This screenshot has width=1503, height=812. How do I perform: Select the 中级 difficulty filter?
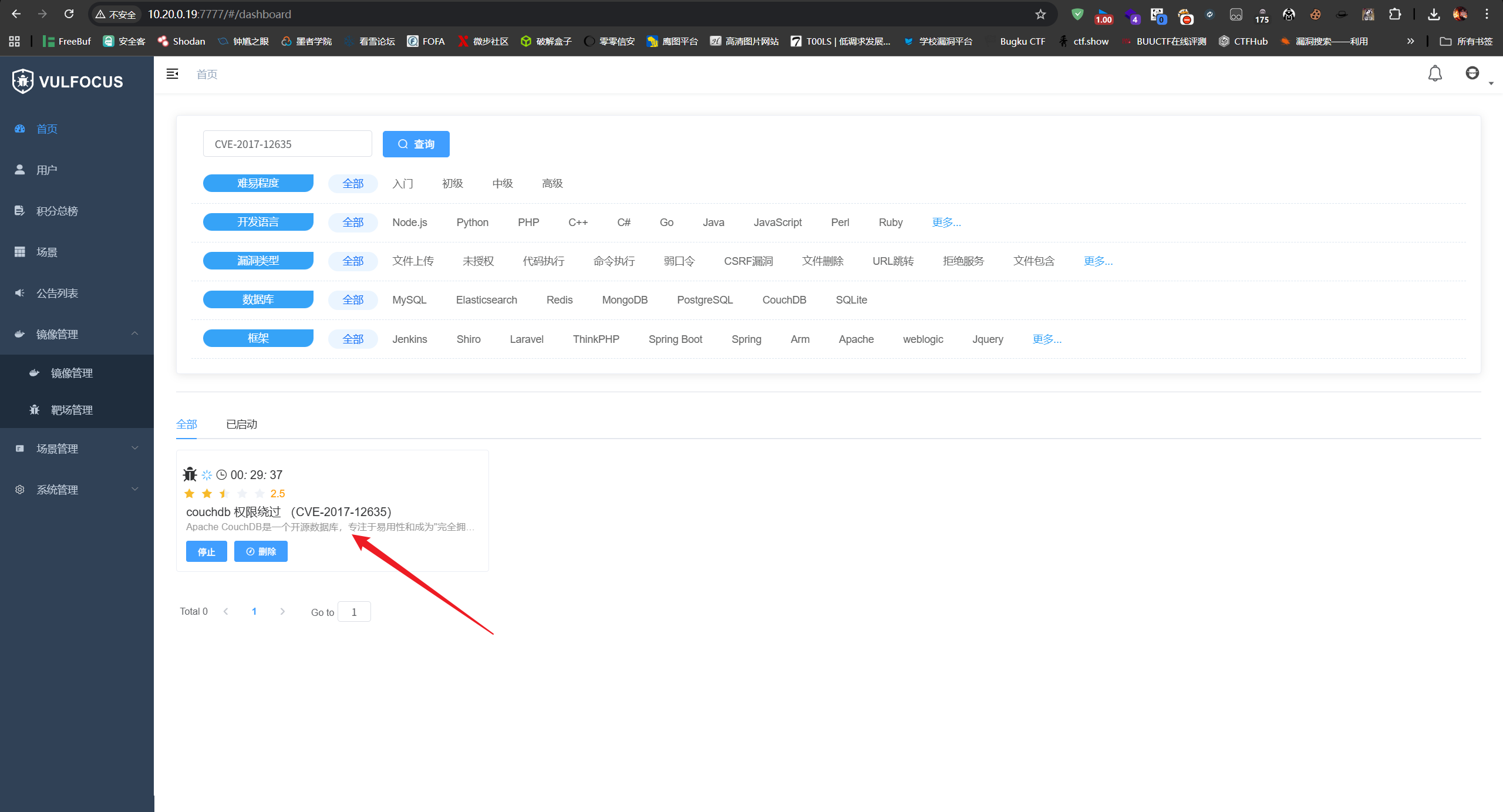pos(503,184)
